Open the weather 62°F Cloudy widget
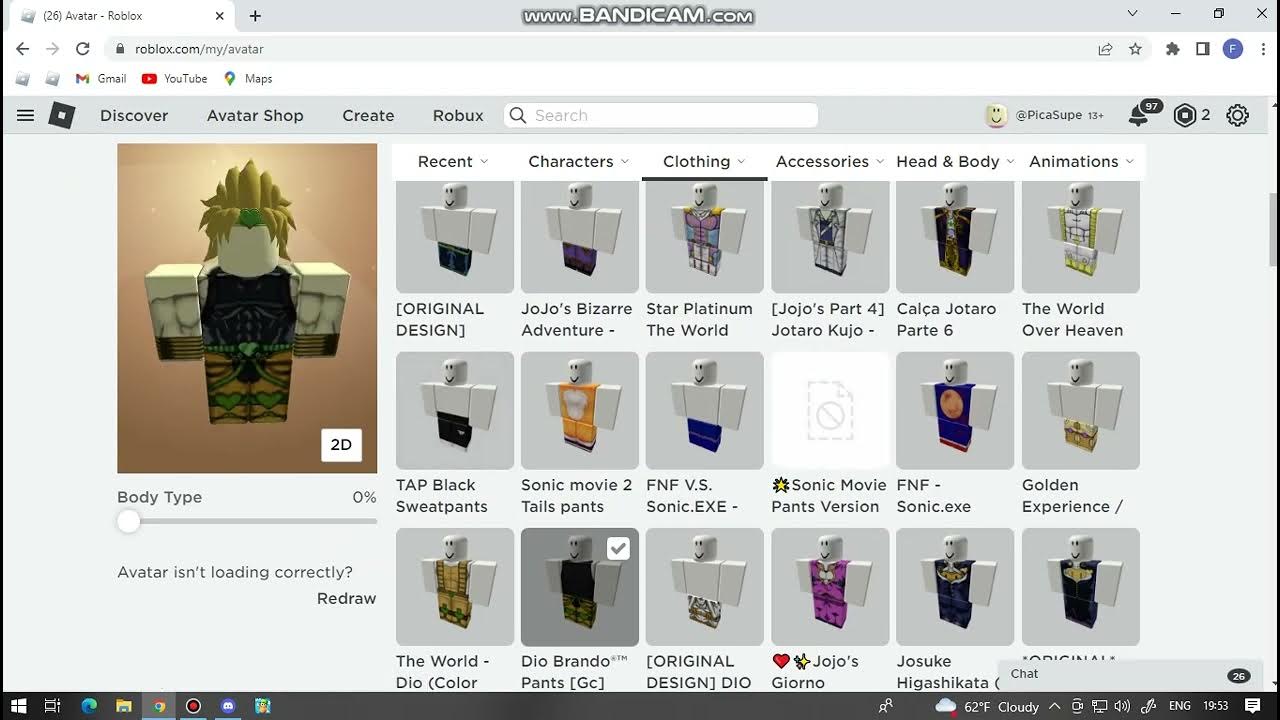The width and height of the screenshot is (1280, 720). (986, 706)
